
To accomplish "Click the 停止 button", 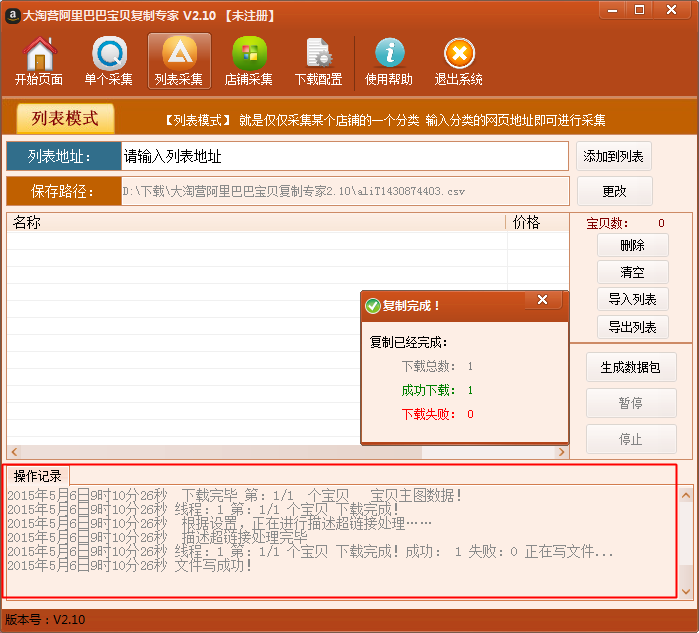I will coord(631,439).
